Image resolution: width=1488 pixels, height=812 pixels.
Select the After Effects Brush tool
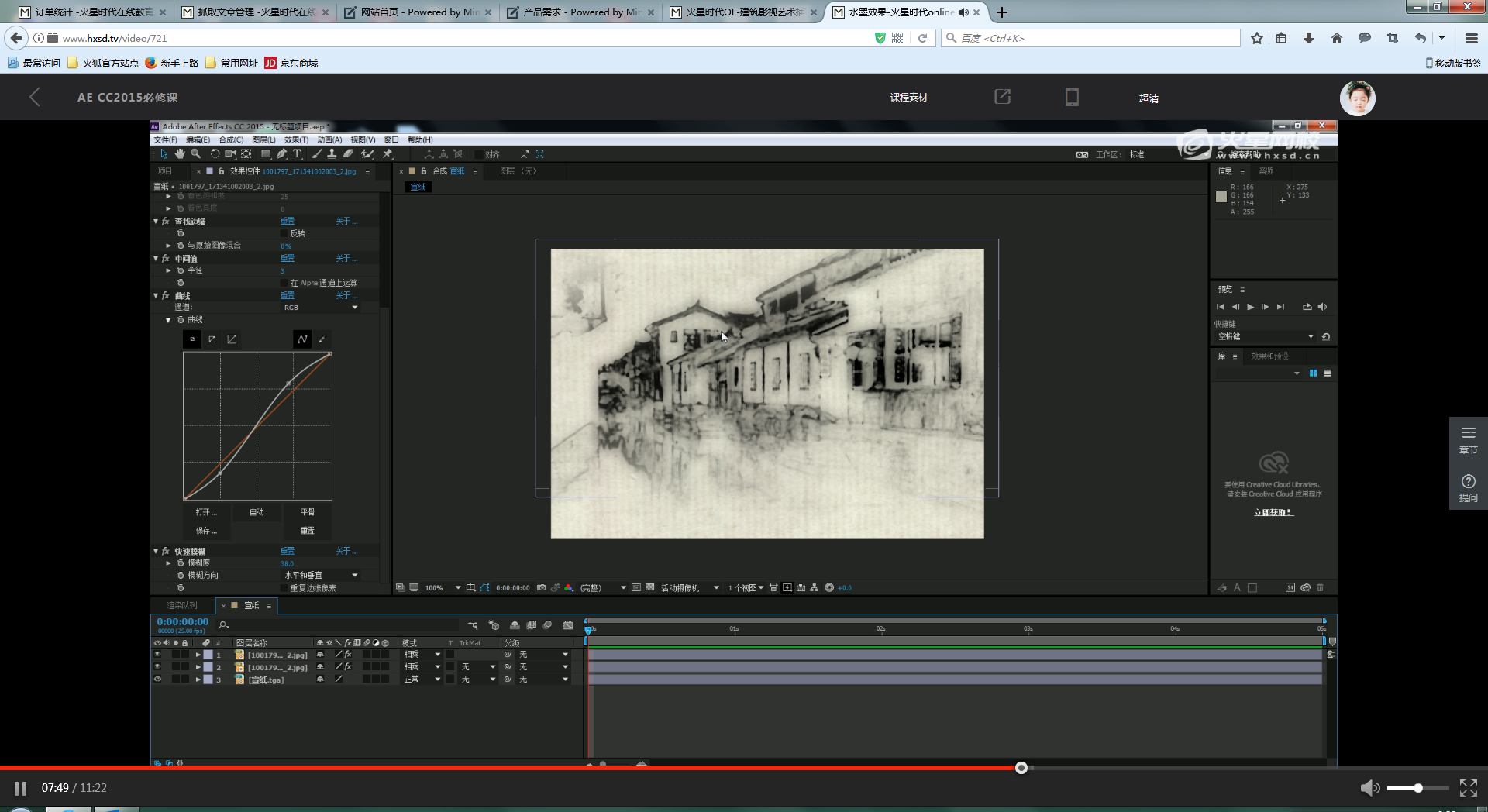(x=317, y=153)
